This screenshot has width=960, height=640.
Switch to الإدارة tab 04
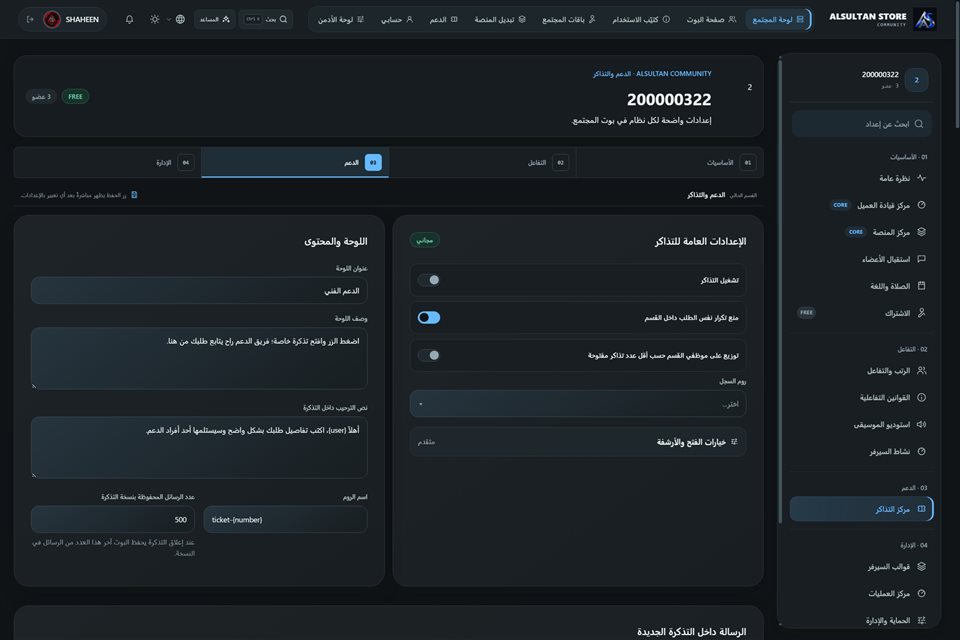coord(107,162)
